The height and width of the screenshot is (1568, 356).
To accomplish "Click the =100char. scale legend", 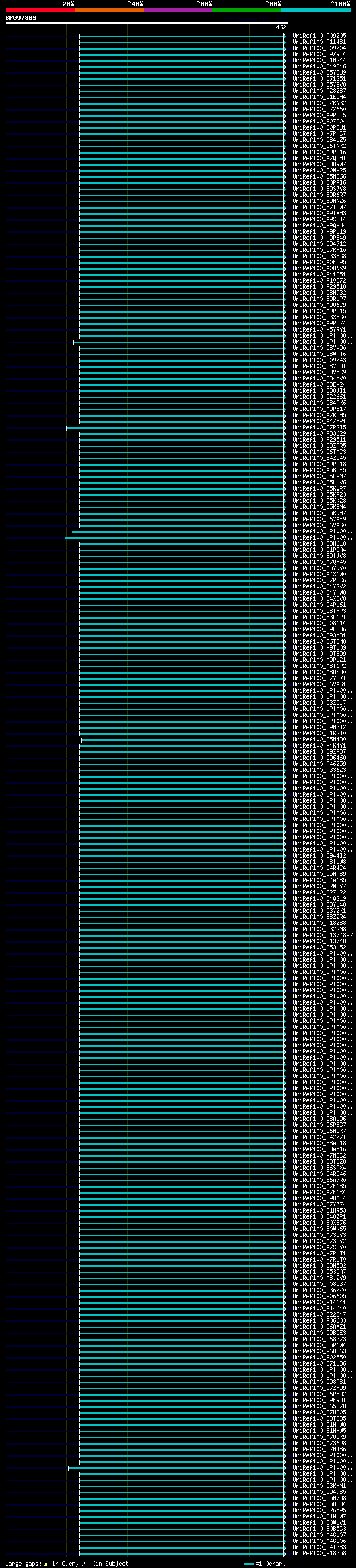I will click(x=264, y=1564).
